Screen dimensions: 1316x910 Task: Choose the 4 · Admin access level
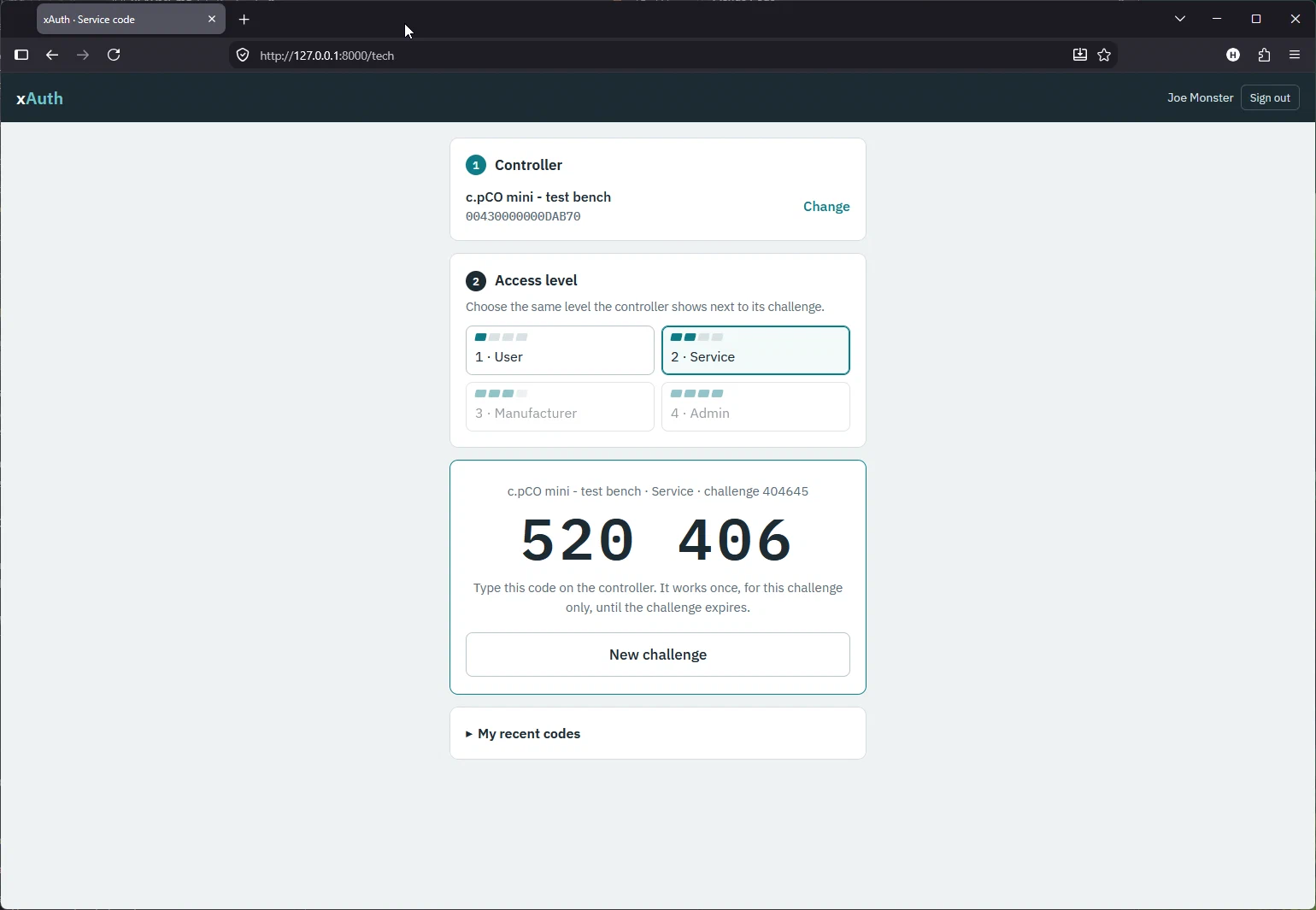pyautogui.click(x=755, y=407)
